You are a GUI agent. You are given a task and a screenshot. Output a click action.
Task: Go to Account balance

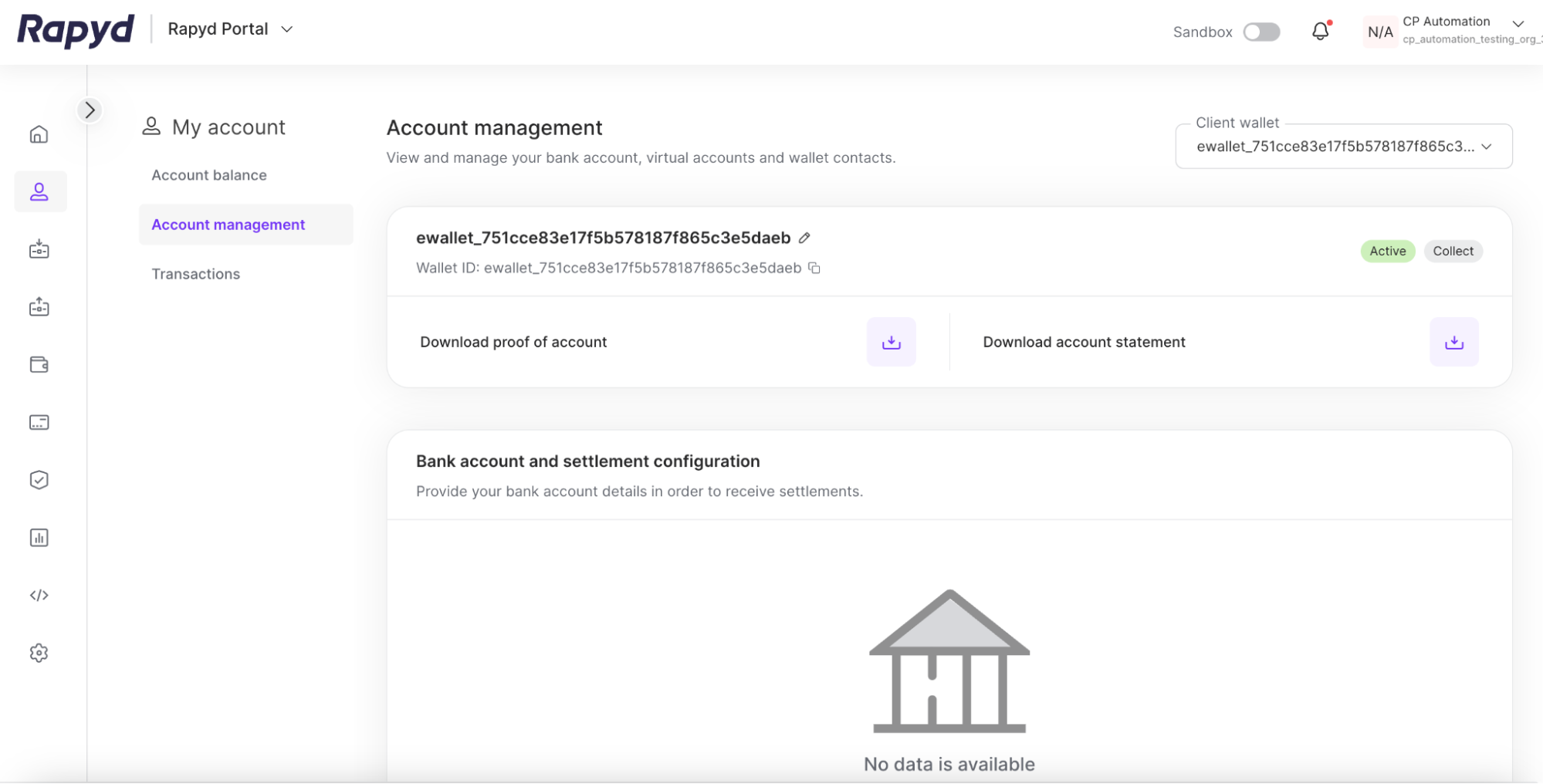[x=208, y=174]
